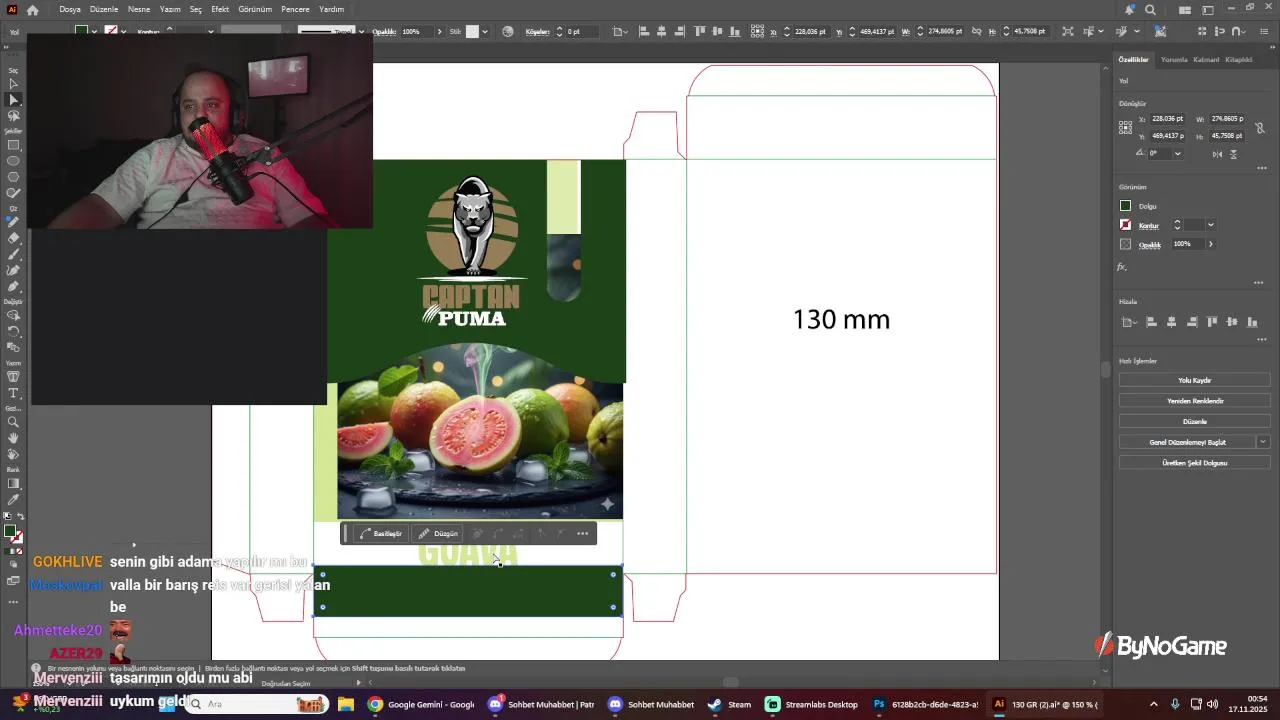Open the Pencere menu
Viewport: 1280px width, 720px height.
pos(295,9)
